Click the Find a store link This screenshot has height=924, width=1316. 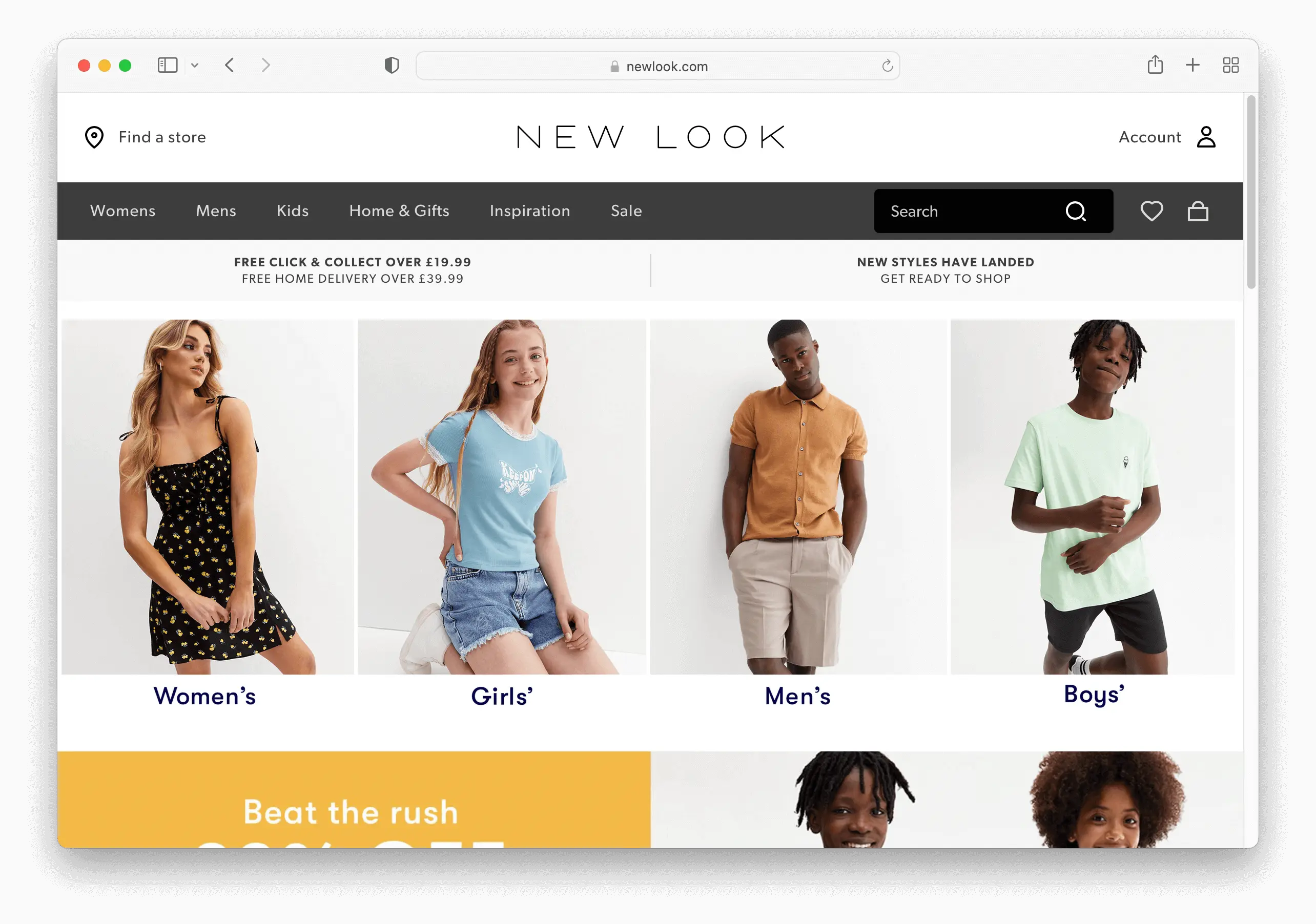pyautogui.click(x=162, y=137)
